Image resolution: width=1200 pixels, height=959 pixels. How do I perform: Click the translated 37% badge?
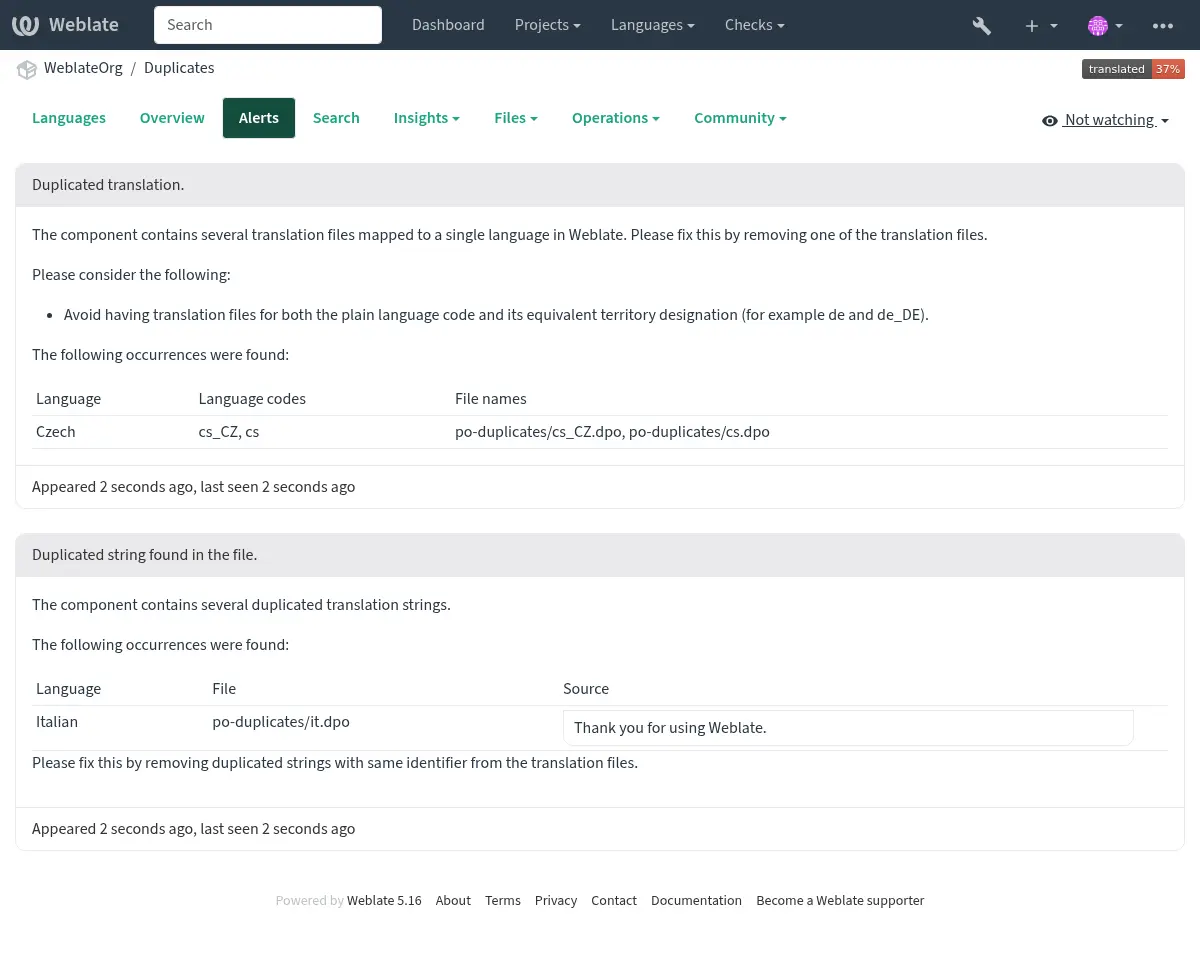[1133, 69]
